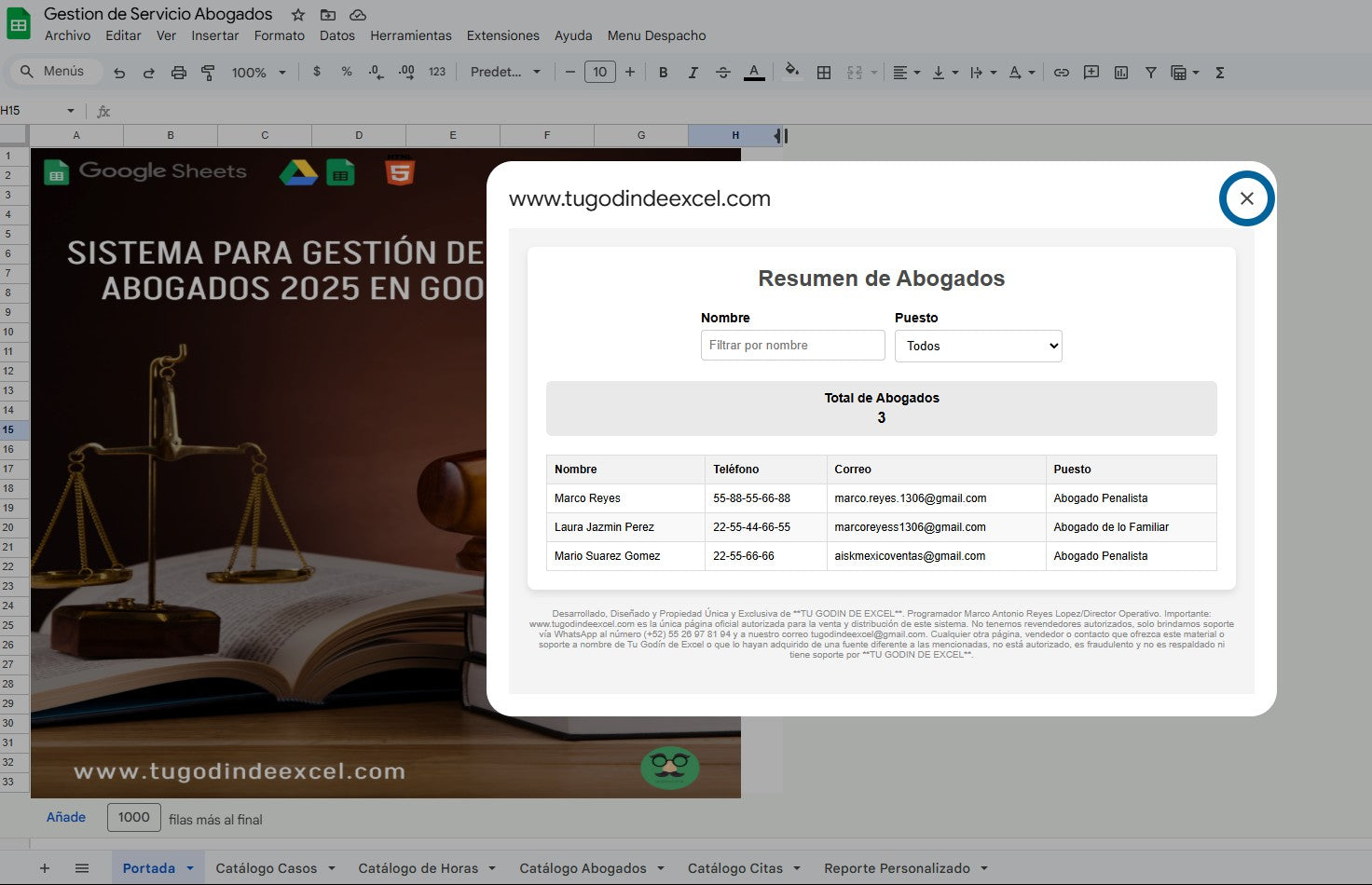This screenshot has height=885, width=1372.
Task: Toggle strikethrough formatting
Action: click(x=723, y=73)
